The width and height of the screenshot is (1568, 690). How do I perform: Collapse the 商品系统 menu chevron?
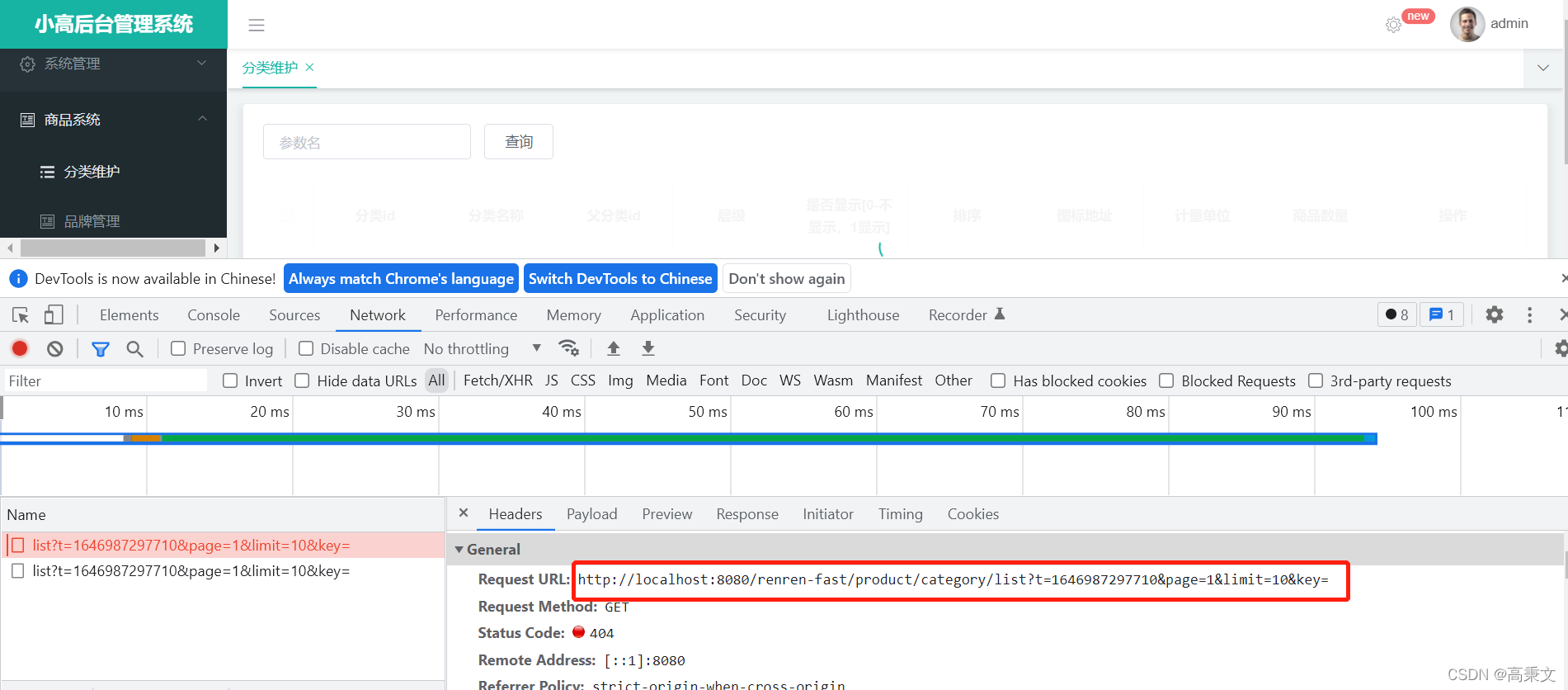(x=201, y=119)
